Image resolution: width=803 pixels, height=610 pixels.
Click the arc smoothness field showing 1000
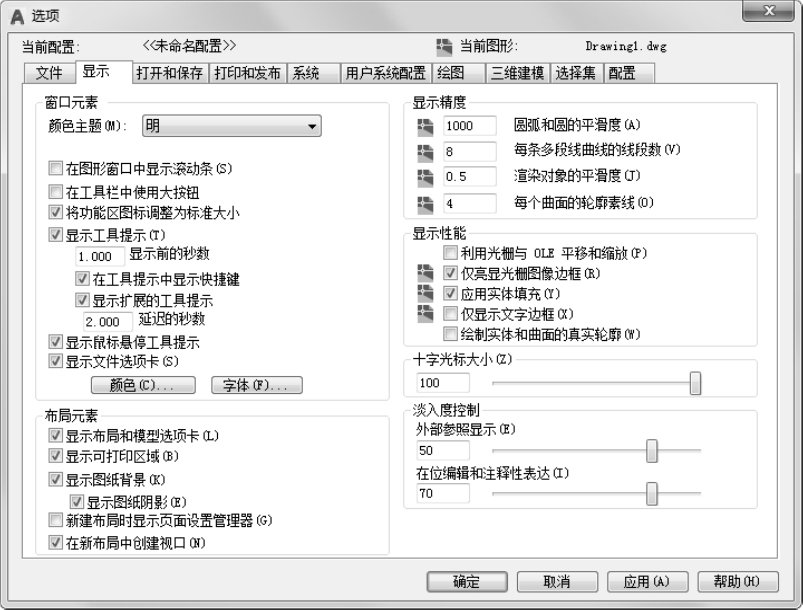click(x=470, y=126)
